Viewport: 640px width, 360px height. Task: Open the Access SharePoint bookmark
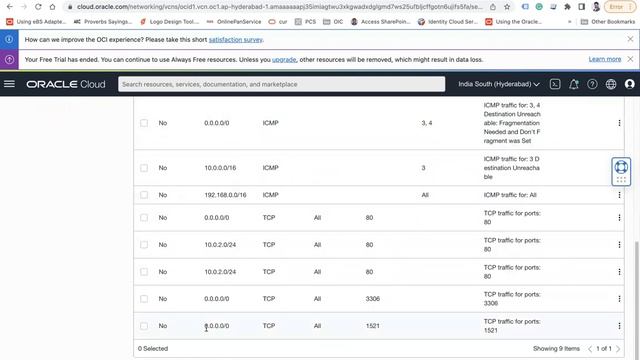(x=381, y=22)
